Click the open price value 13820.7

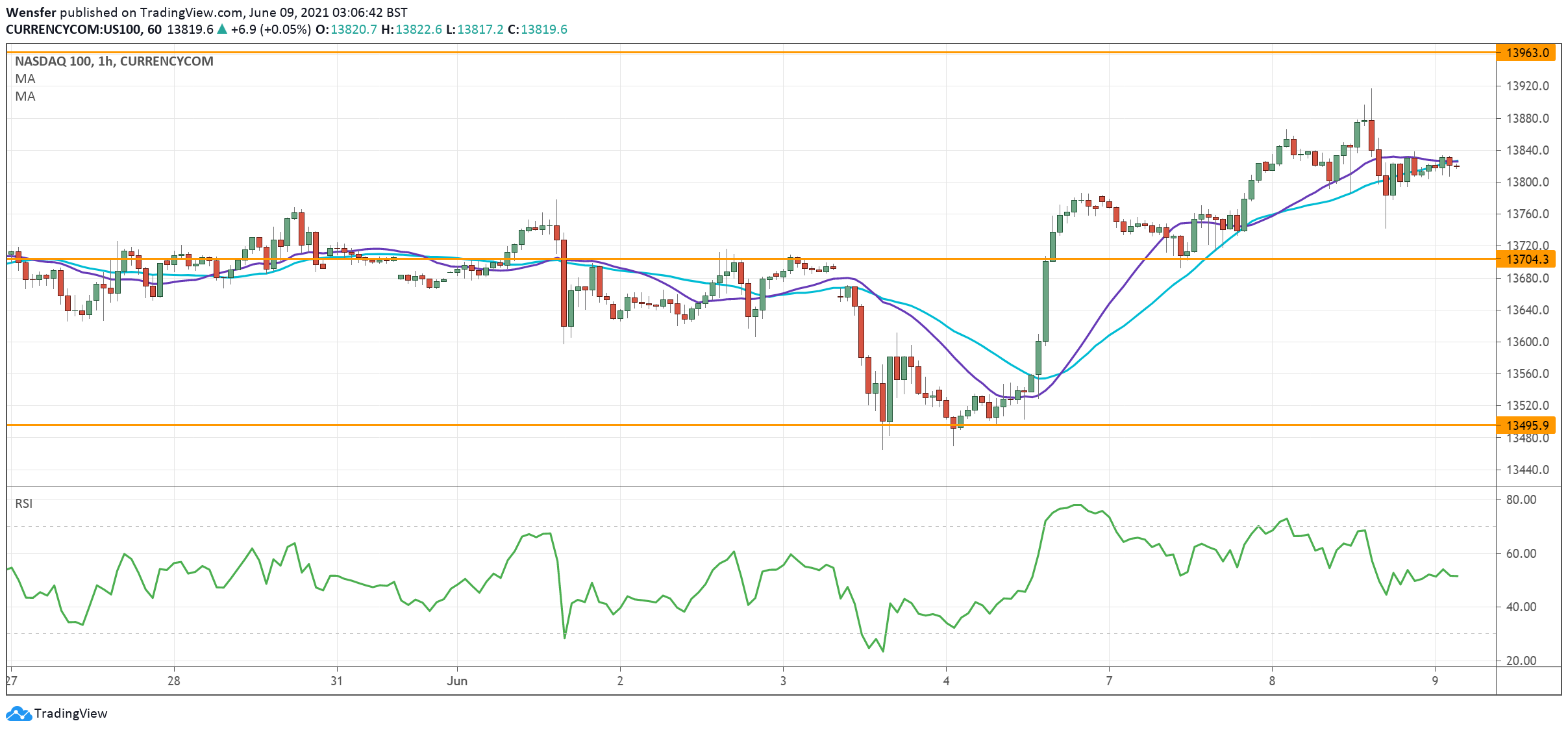pos(354,29)
